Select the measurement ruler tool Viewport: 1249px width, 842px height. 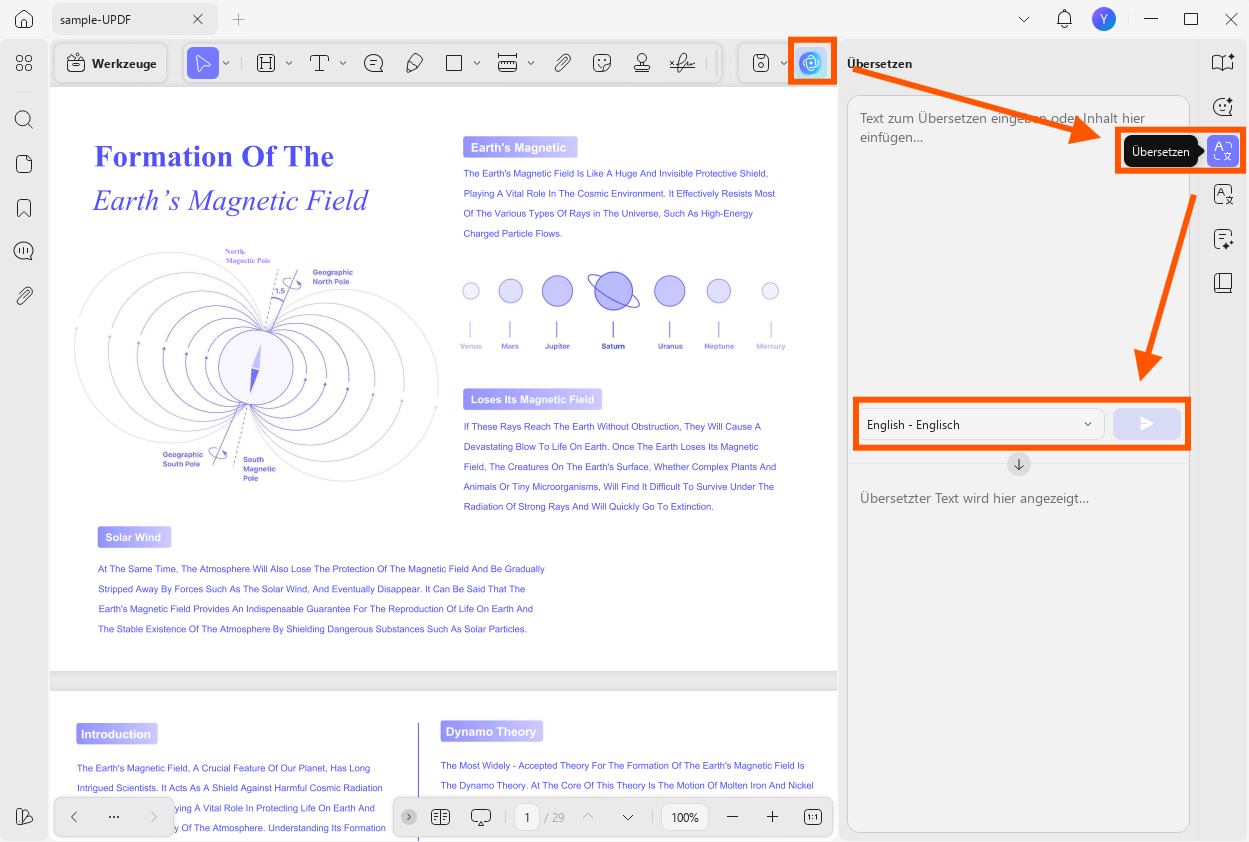(x=508, y=63)
